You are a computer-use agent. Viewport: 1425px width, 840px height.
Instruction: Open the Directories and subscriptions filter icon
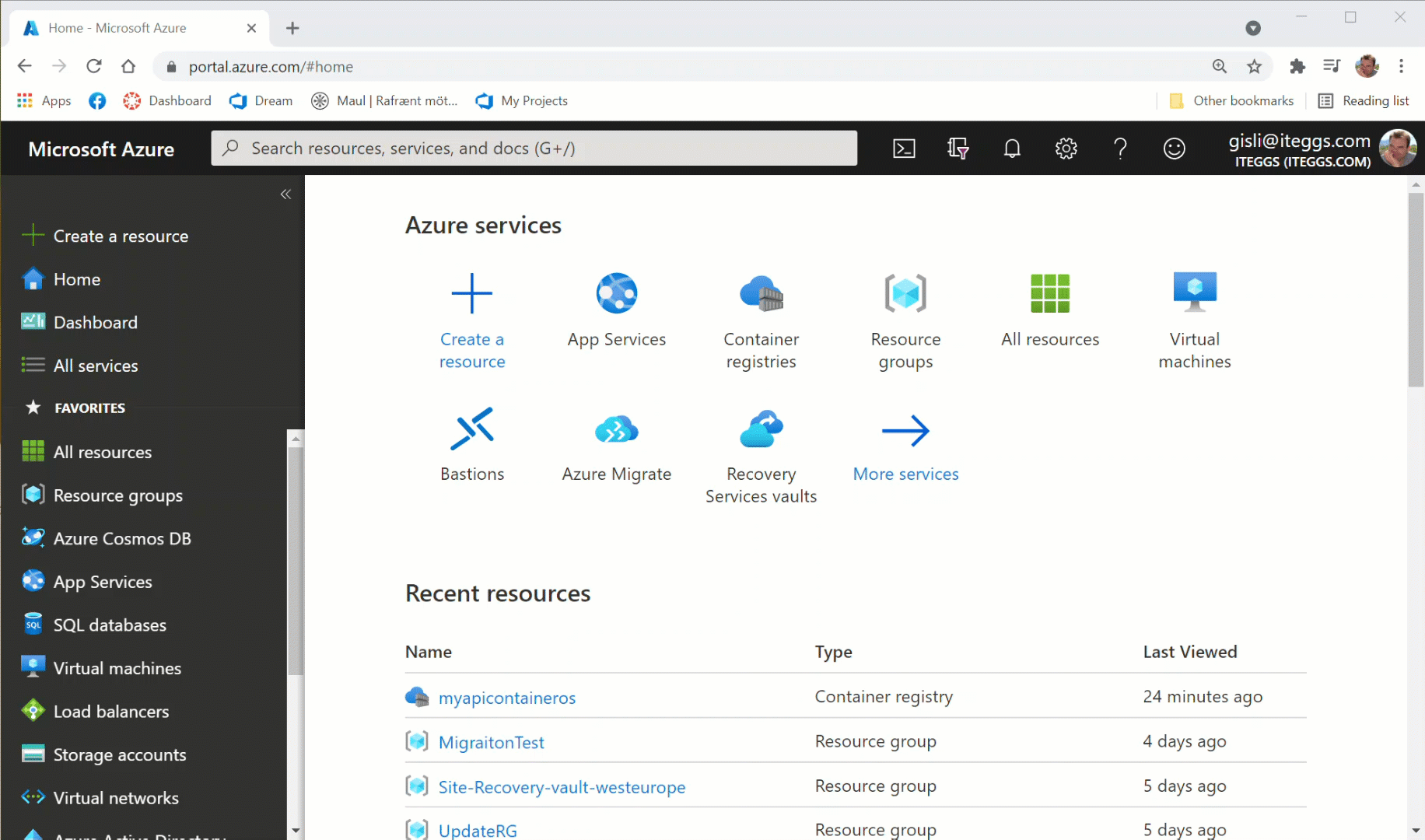[958, 149]
